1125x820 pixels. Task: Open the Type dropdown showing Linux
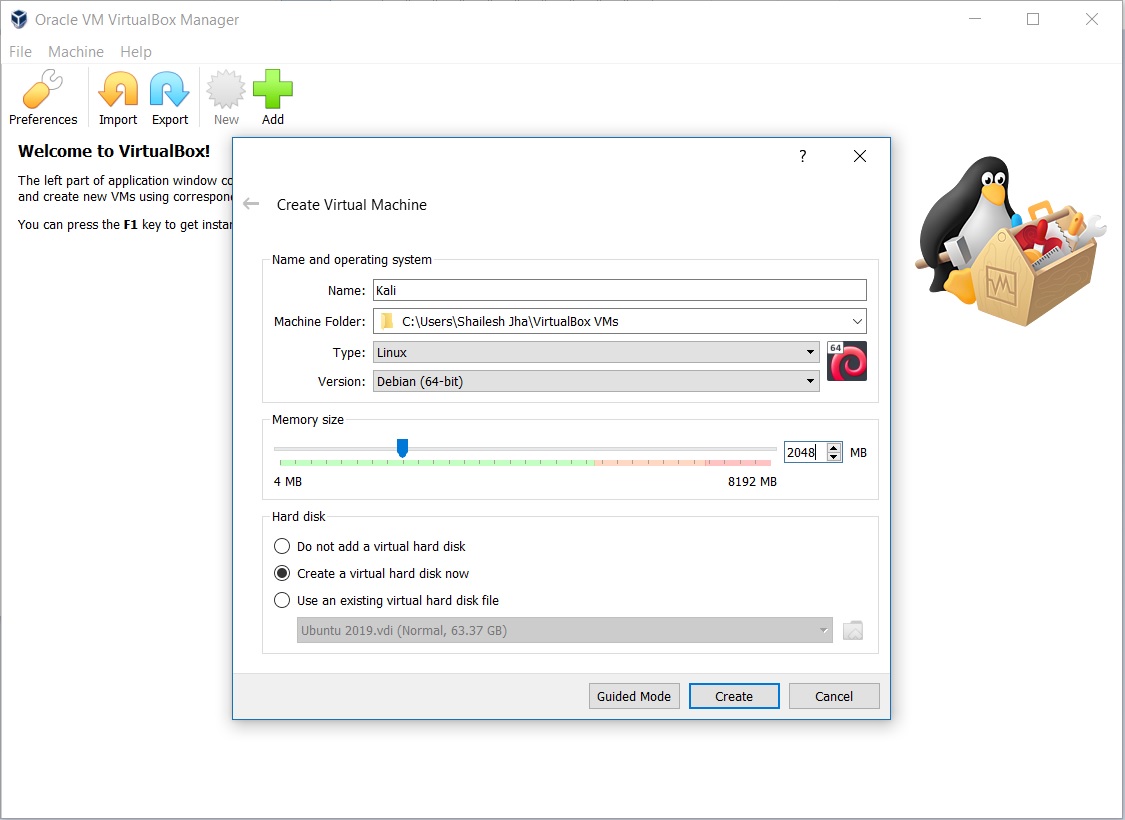(596, 352)
